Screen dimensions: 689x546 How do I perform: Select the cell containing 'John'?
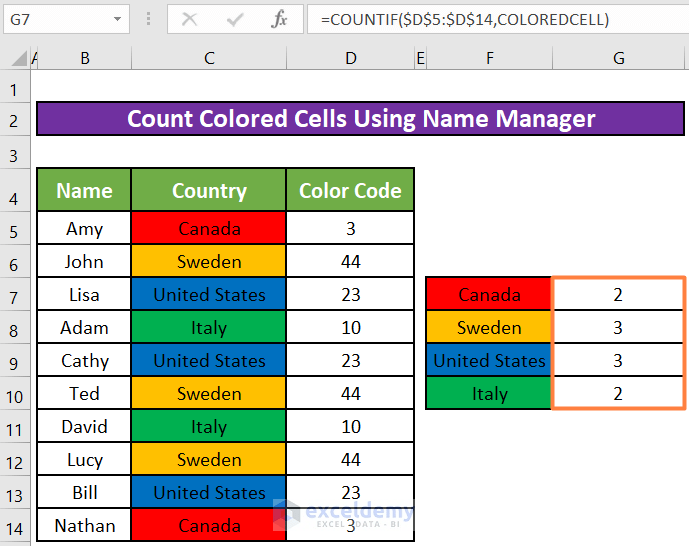(84, 261)
